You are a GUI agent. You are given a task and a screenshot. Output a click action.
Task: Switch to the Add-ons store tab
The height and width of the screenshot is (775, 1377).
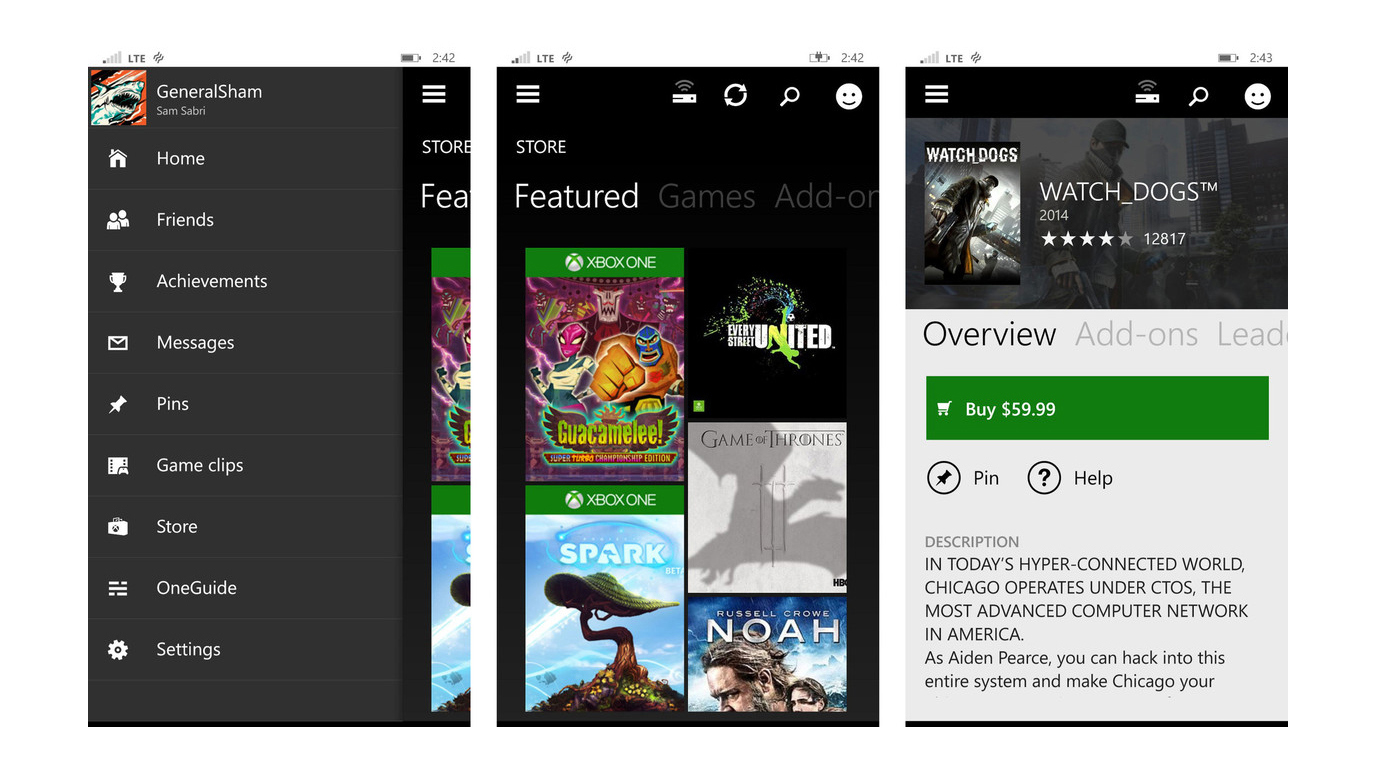[826, 196]
